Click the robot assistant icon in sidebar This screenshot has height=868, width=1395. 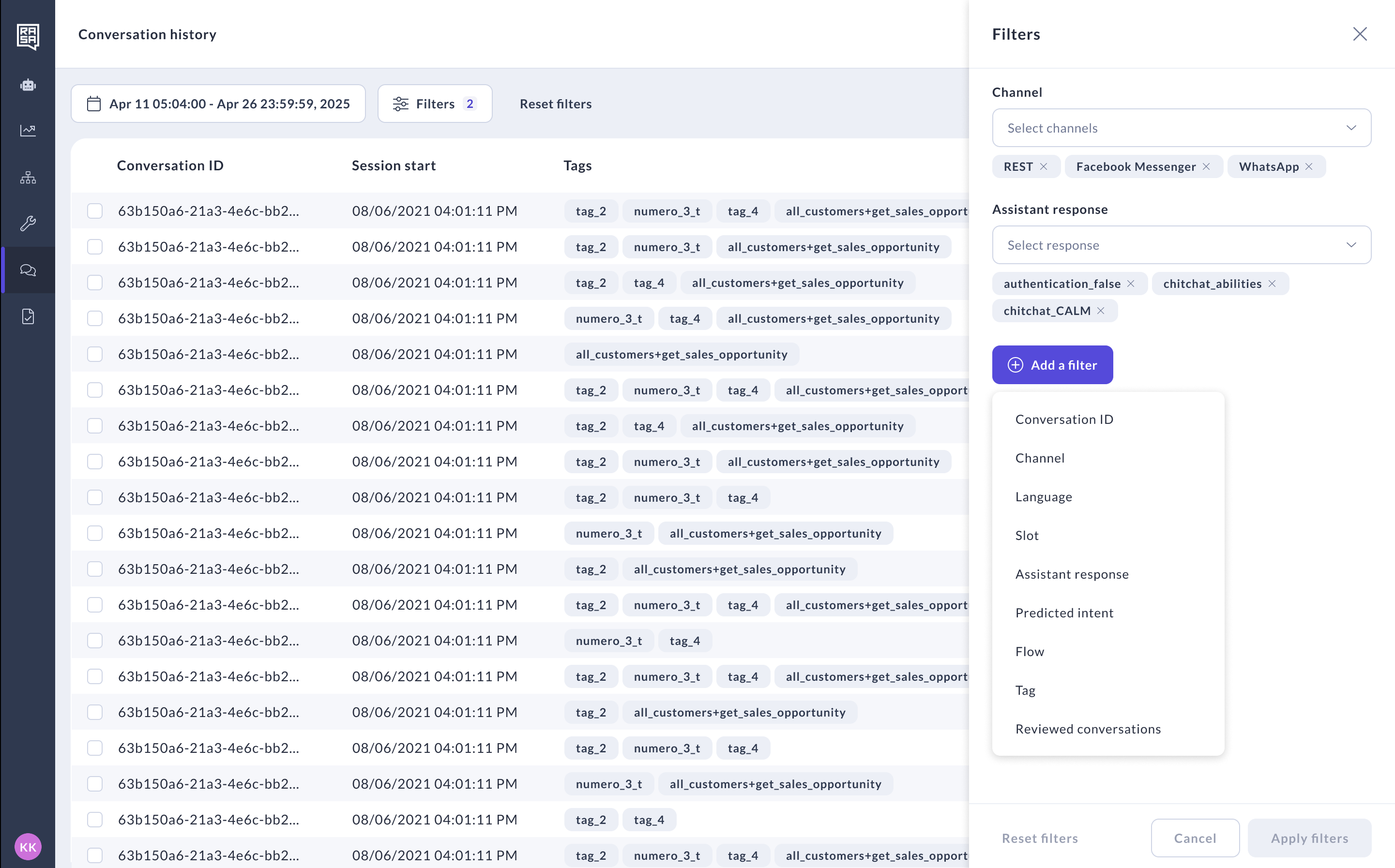pyautogui.click(x=28, y=86)
